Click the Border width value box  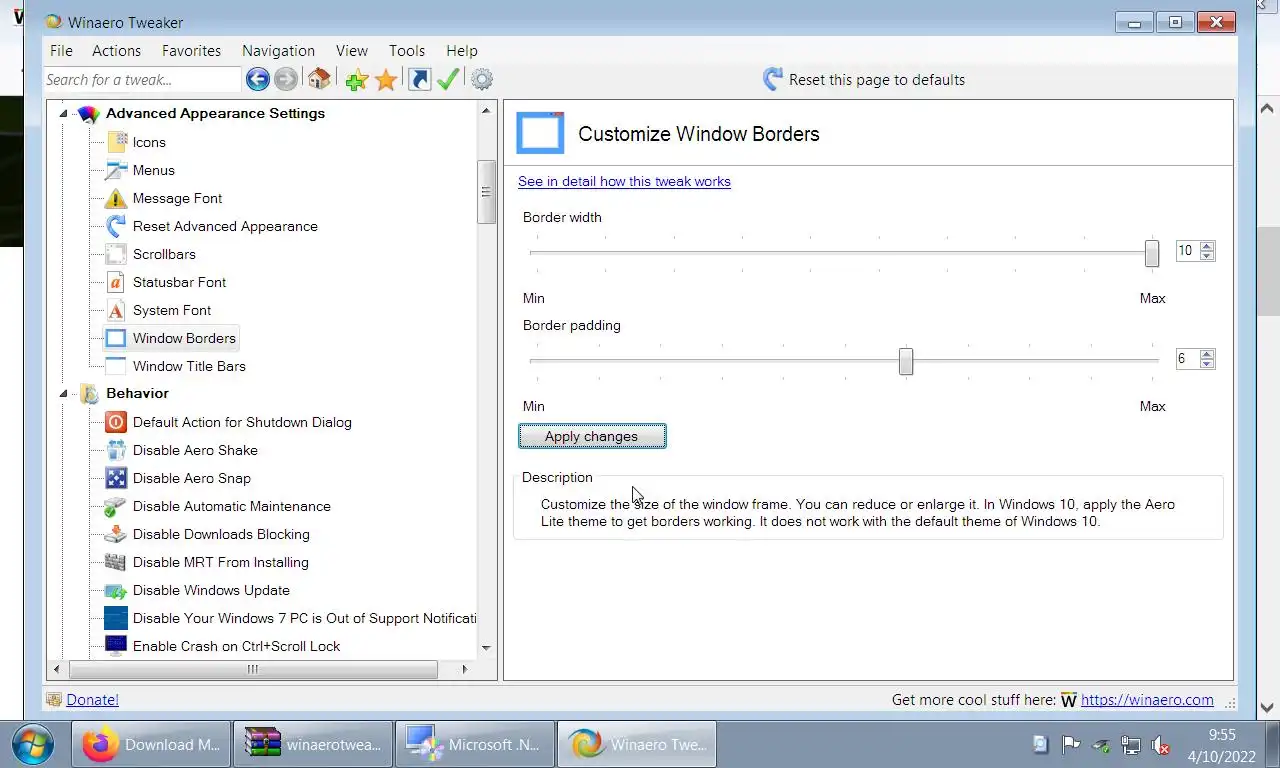[1188, 251]
